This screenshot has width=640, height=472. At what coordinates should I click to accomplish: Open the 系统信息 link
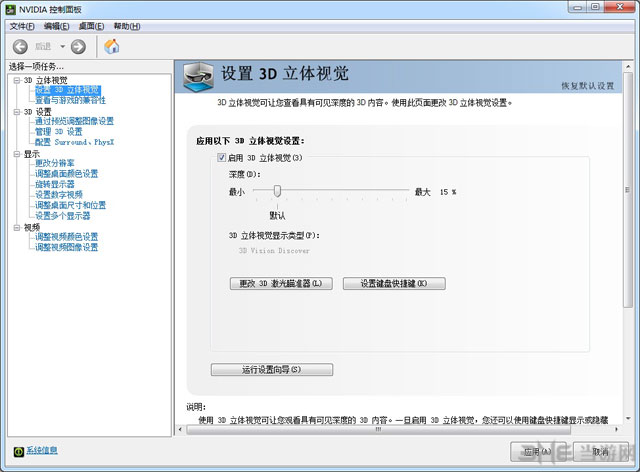(x=42, y=450)
